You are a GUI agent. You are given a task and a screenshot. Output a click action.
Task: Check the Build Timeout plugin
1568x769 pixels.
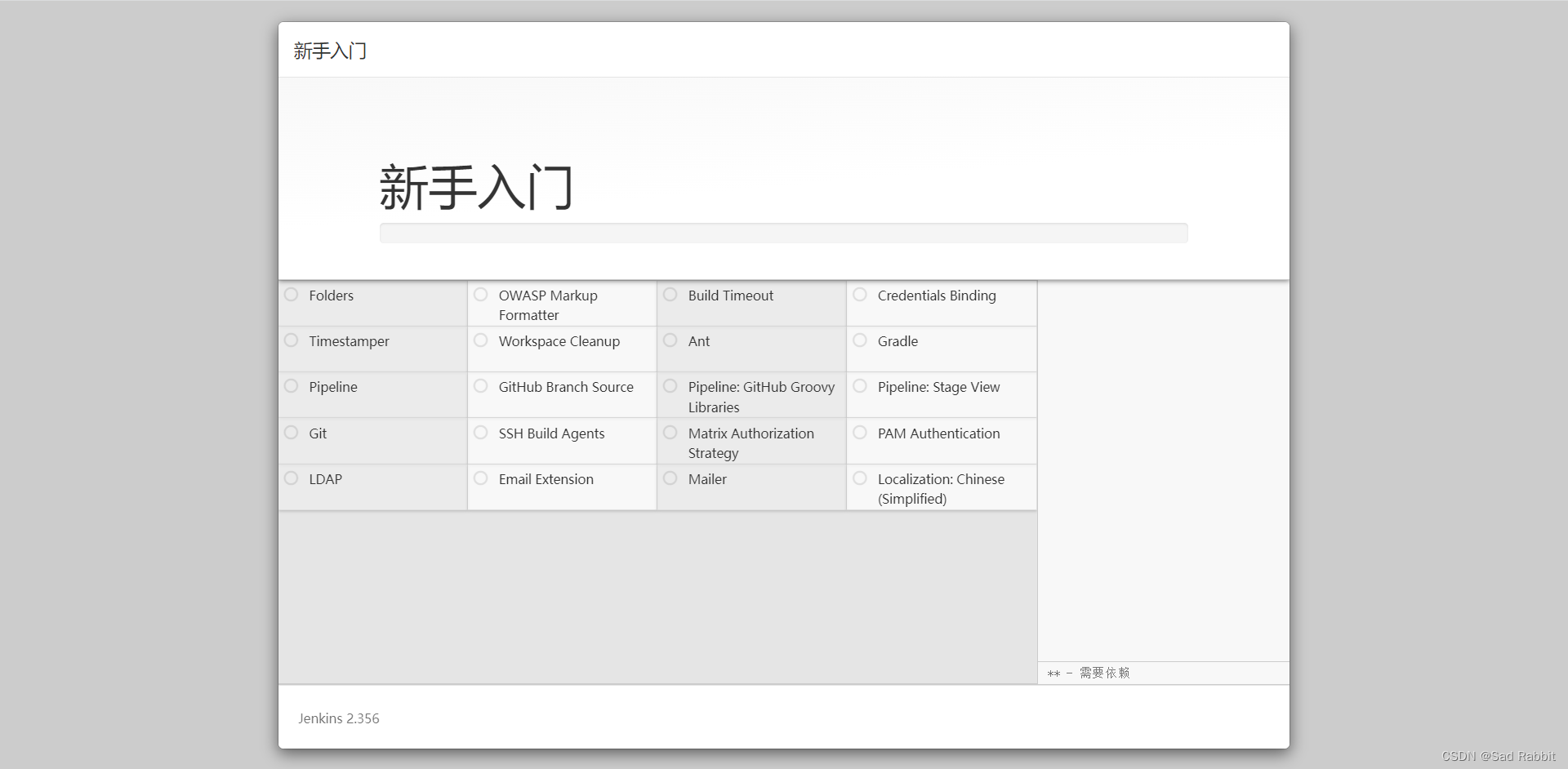point(670,295)
